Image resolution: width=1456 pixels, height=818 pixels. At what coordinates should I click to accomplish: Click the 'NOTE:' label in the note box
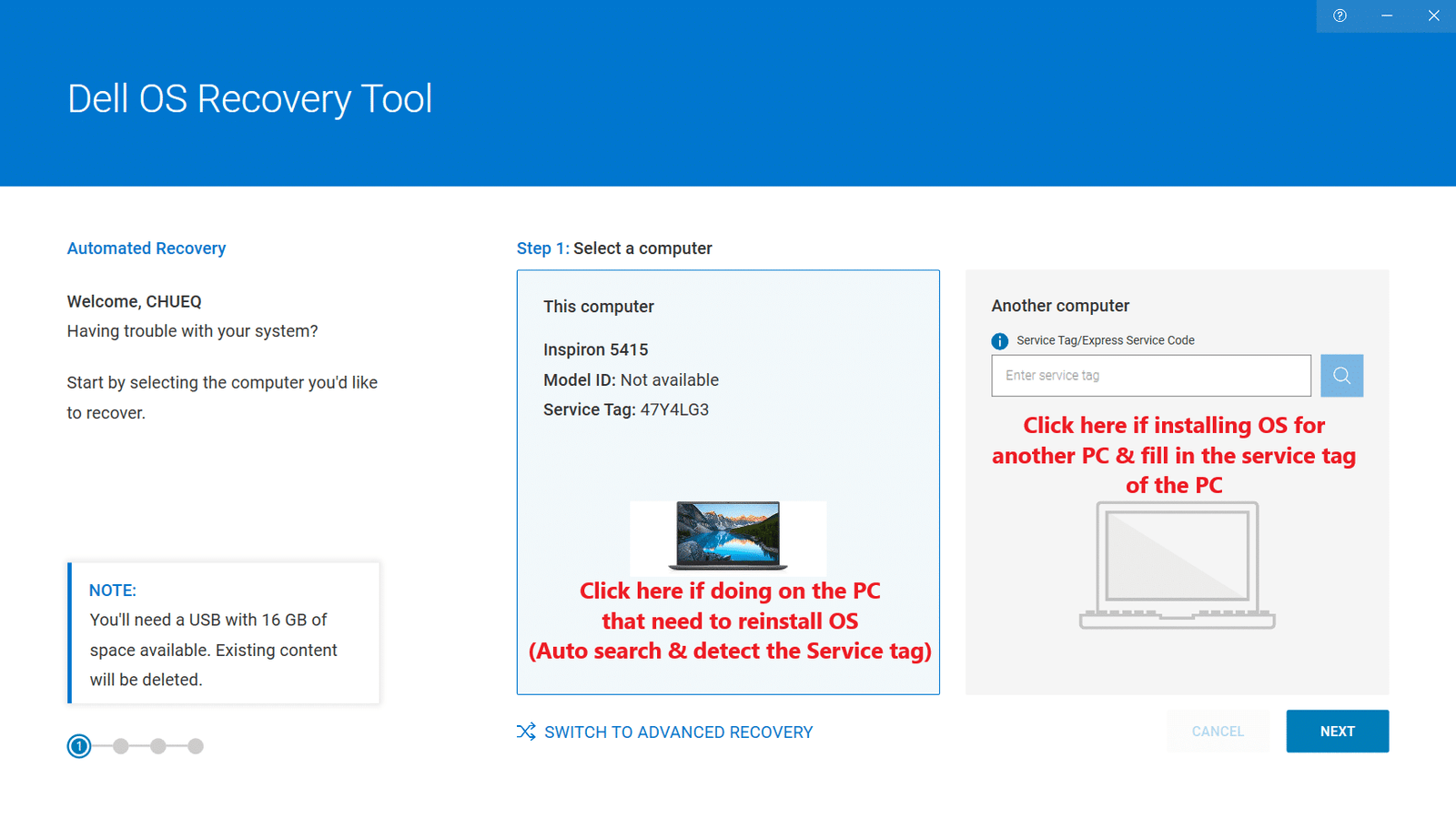[113, 590]
